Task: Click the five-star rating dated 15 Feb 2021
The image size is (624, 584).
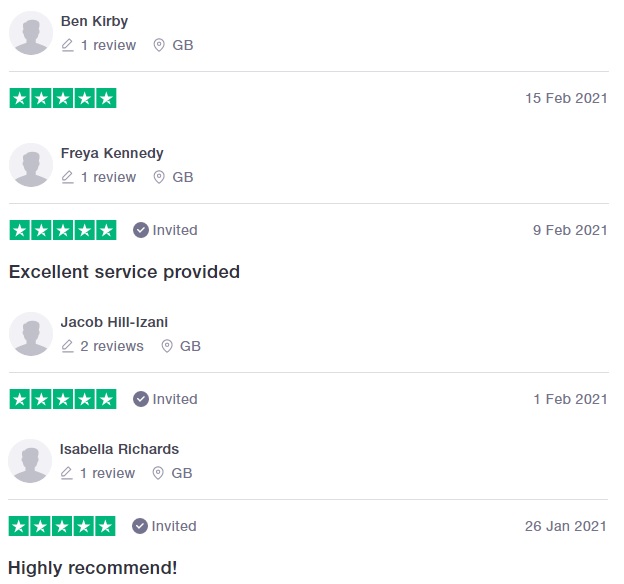Action: [63, 98]
